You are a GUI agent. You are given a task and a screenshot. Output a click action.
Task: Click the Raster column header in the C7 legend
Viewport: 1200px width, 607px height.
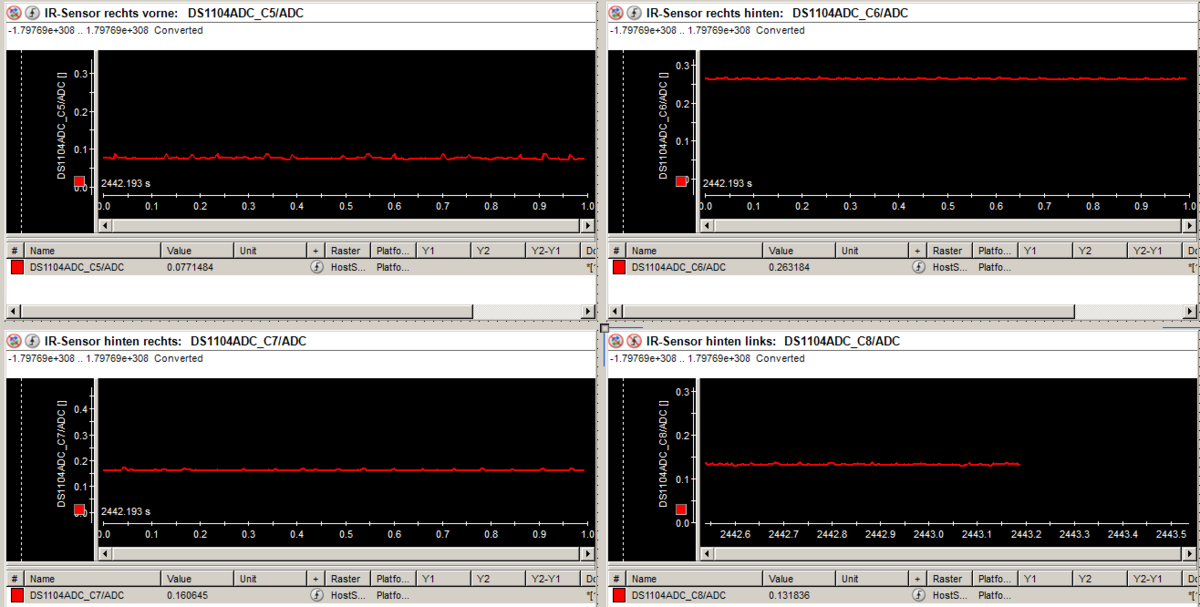[x=346, y=578]
